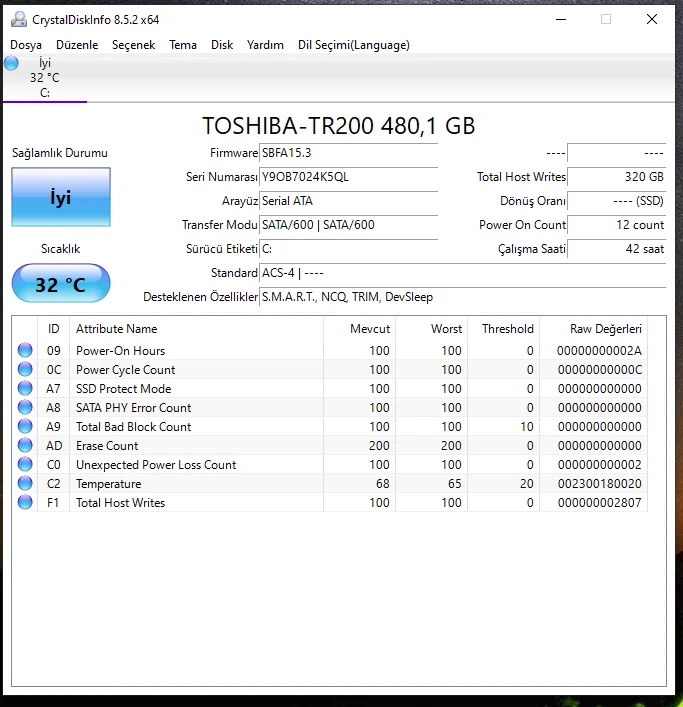Screen dimensions: 683x707
Task: Click raw value 00000000002A
Action: tap(600, 351)
